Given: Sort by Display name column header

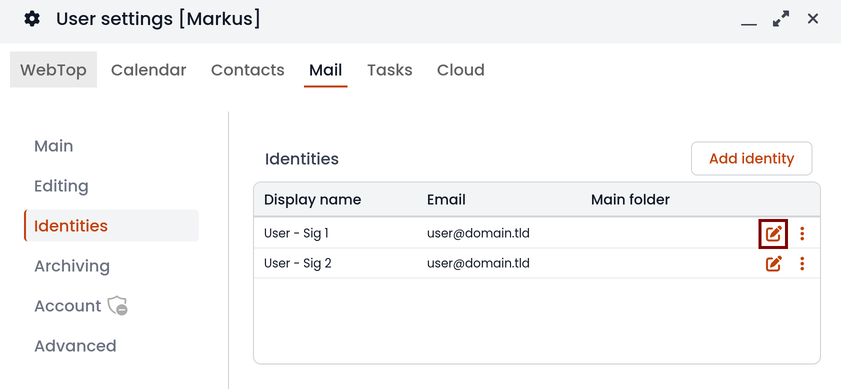Looking at the screenshot, I should (x=313, y=200).
